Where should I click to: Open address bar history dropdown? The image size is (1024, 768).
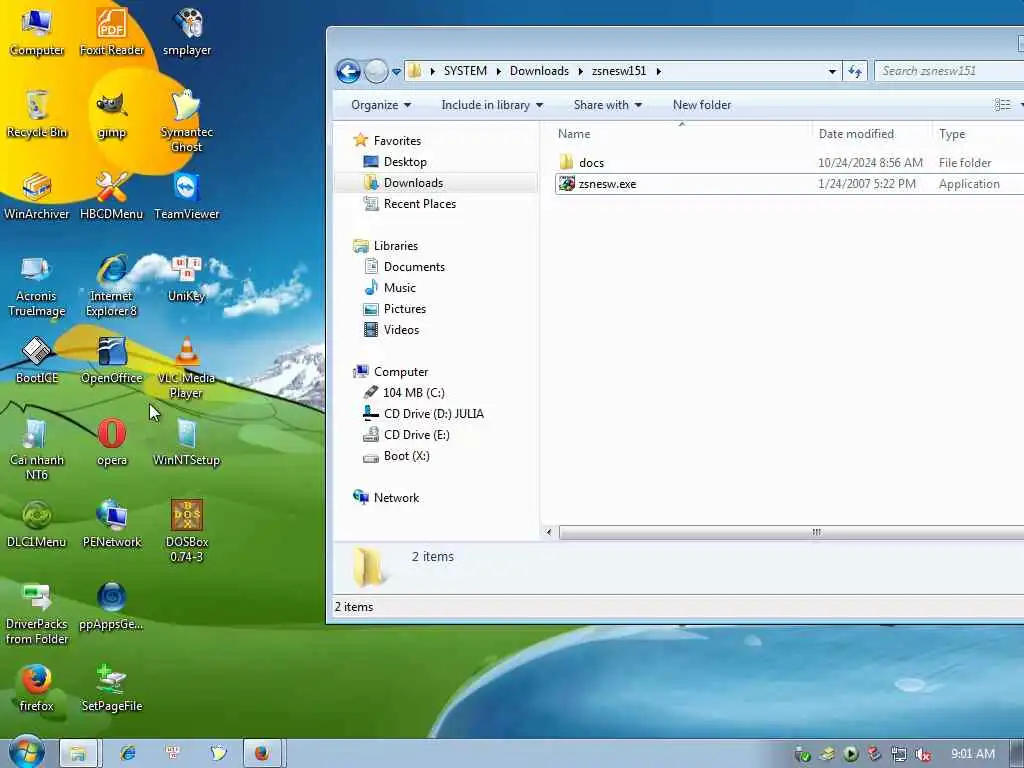[832, 71]
